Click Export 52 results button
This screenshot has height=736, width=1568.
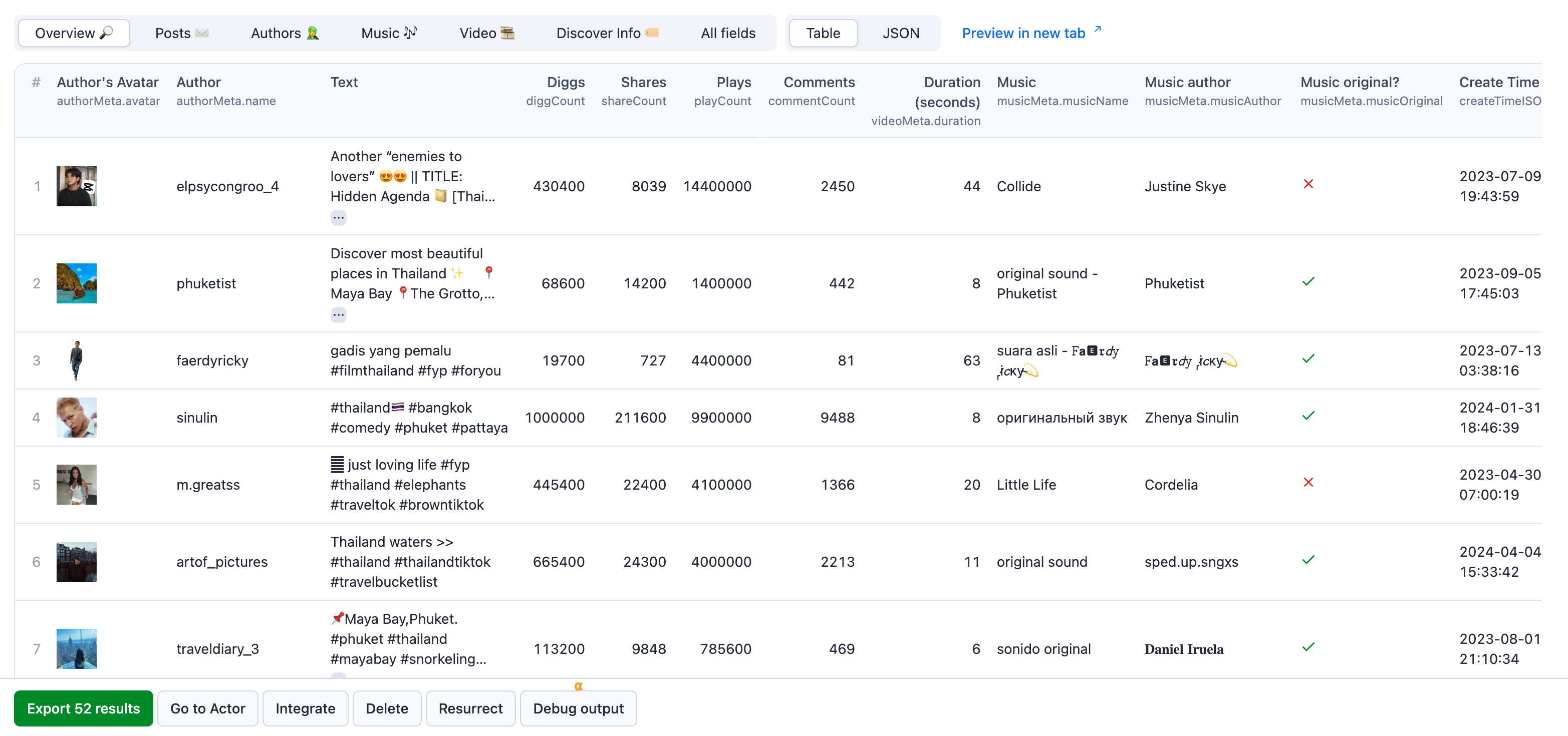[84, 708]
